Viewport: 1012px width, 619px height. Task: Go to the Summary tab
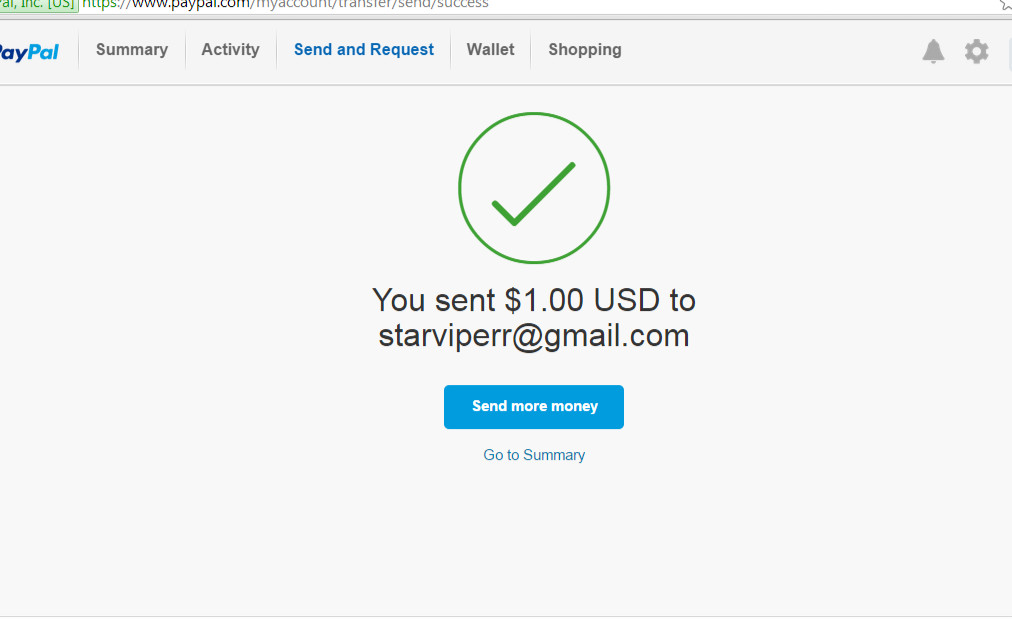click(132, 50)
